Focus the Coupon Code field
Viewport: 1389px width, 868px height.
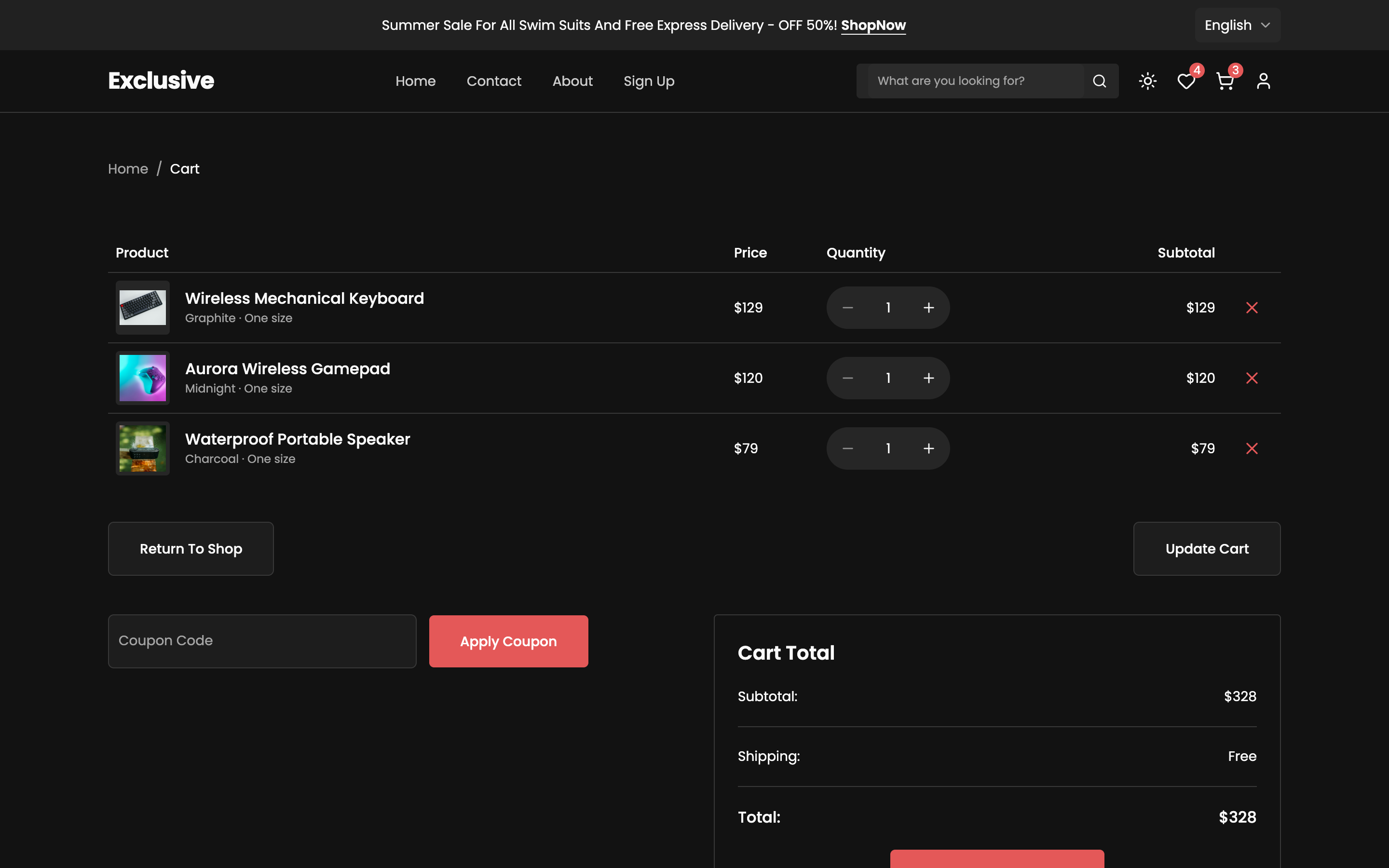tap(262, 641)
